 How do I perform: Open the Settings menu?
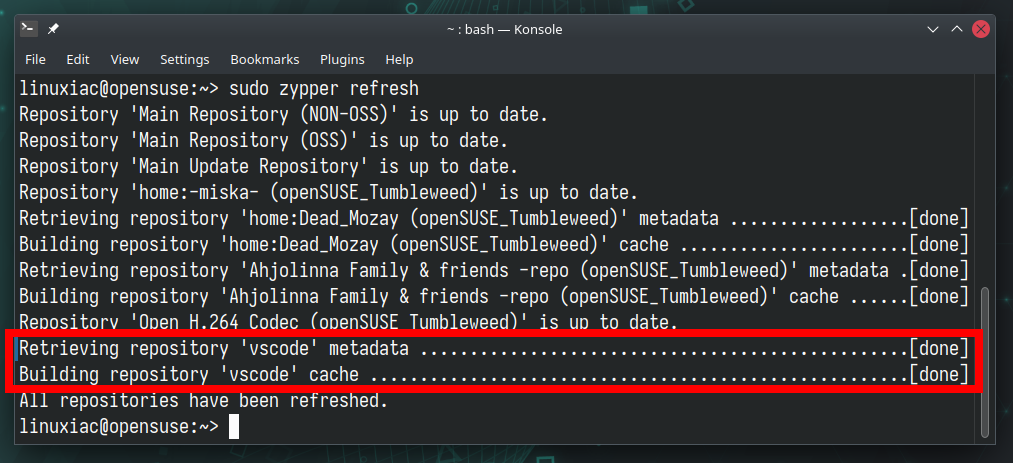pos(185,59)
